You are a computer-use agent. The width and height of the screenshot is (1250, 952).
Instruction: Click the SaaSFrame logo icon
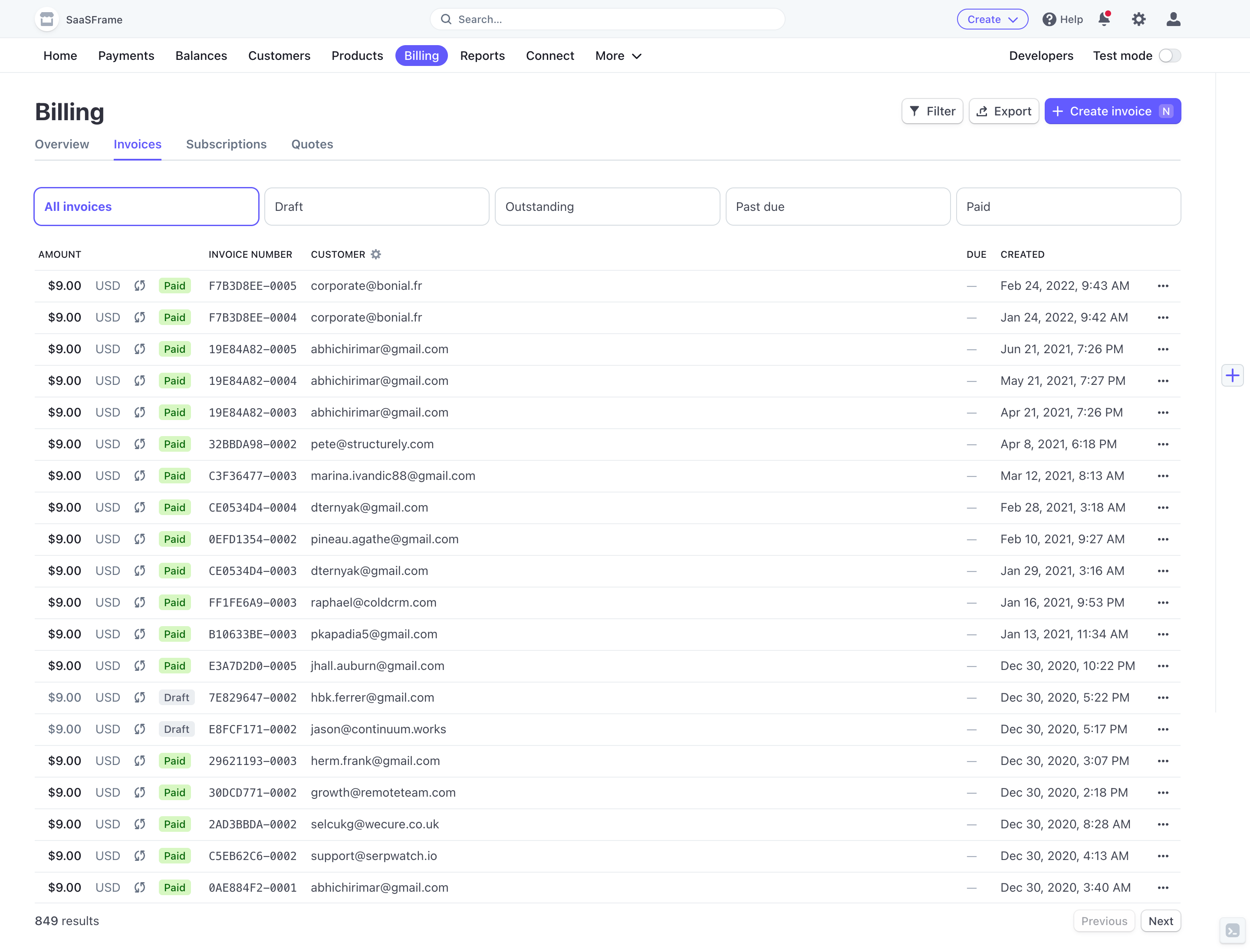[x=47, y=19]
